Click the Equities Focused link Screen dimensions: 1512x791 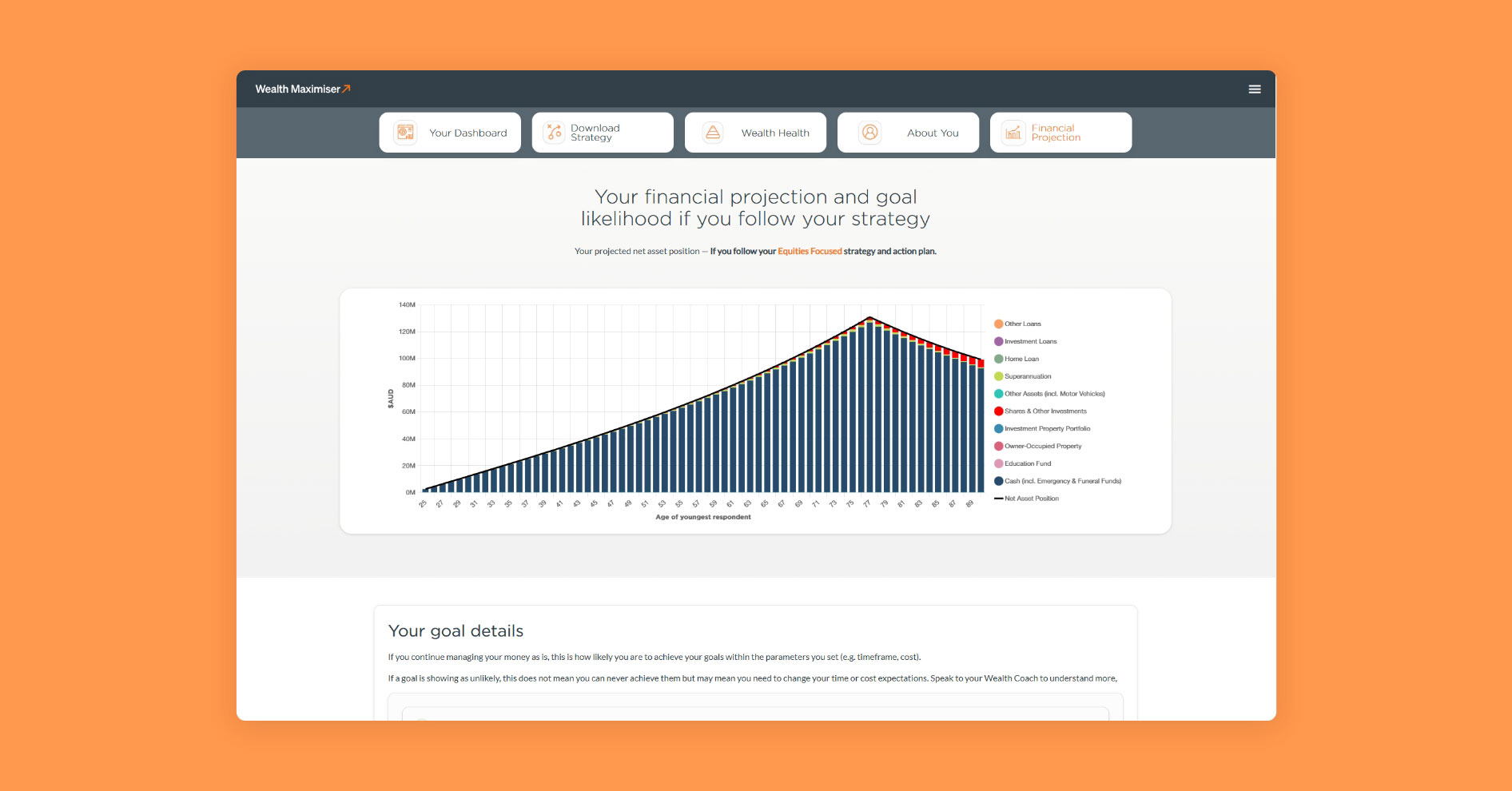coord(808,251)
